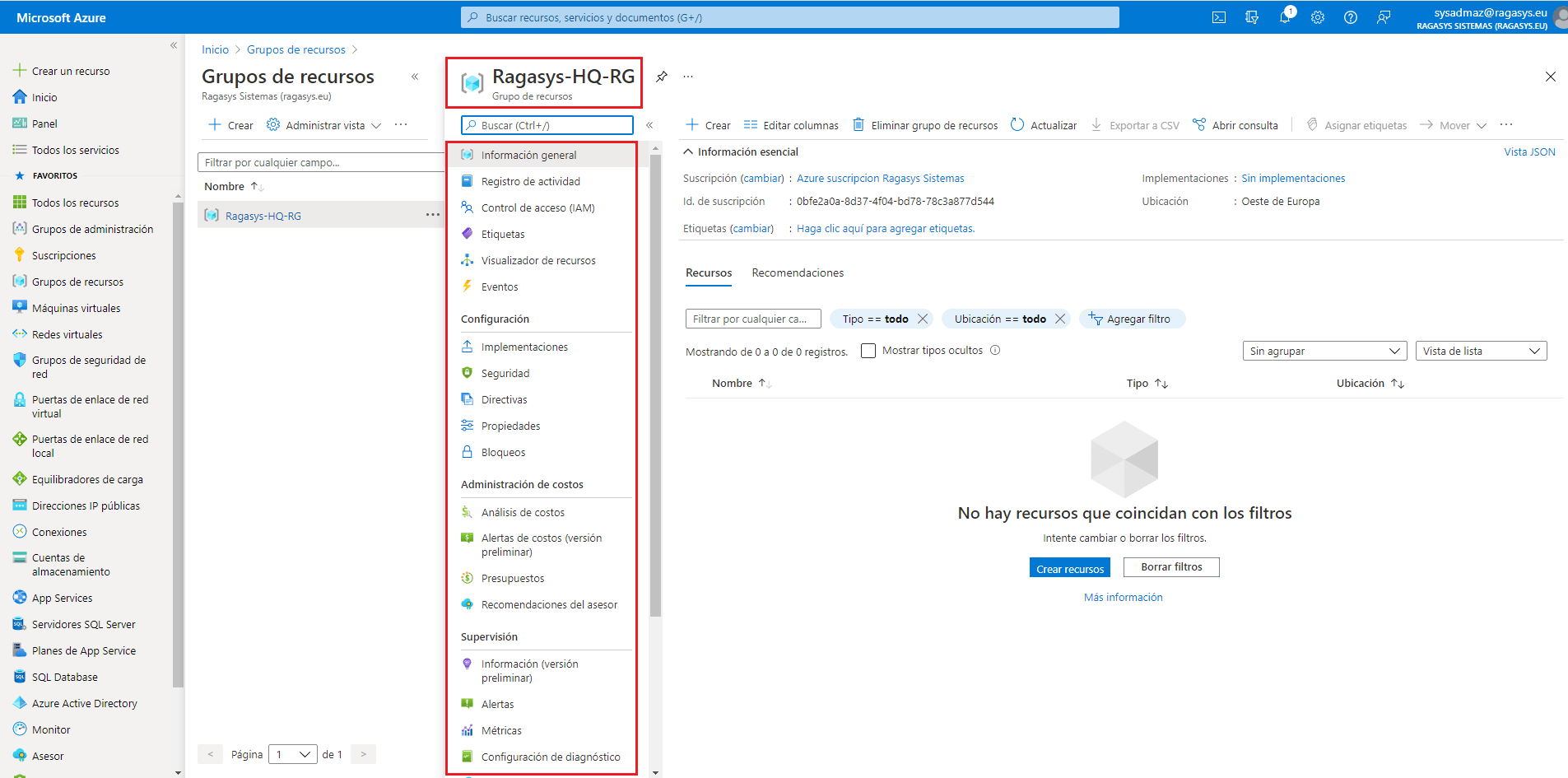Click Haga clic aquí para agregar etiquetas
1568x778 pixels.
886,229
